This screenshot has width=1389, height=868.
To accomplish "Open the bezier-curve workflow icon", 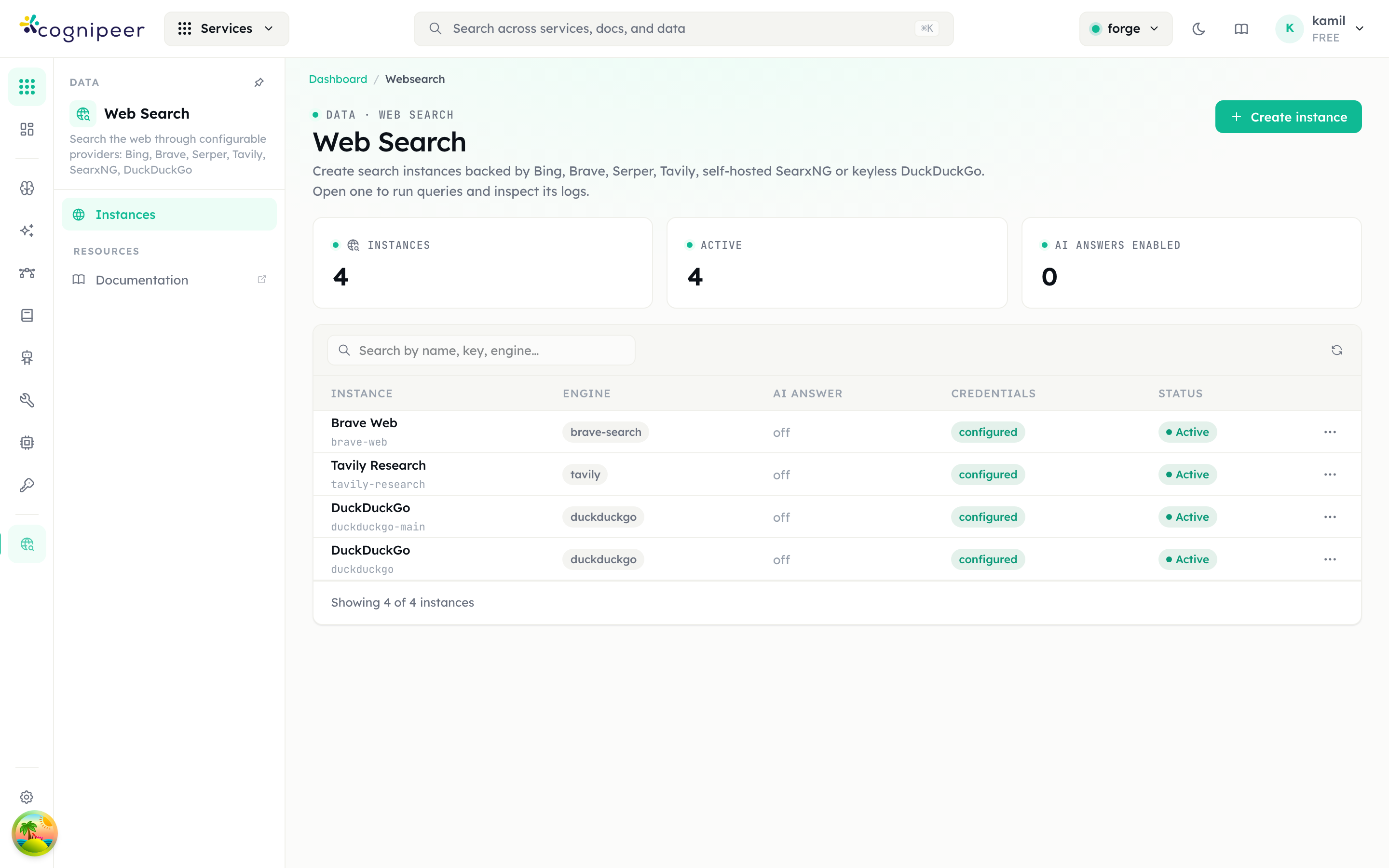I will 27,272.
